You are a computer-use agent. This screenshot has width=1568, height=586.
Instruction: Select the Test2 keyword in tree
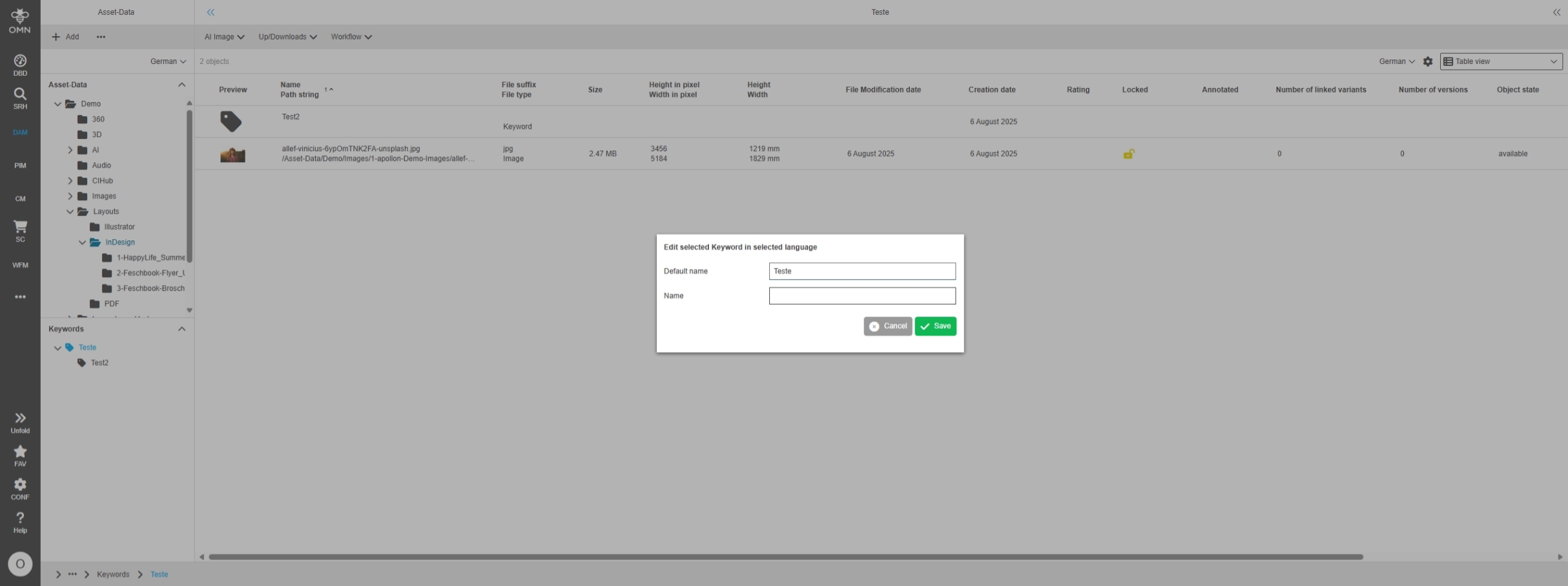pos(99,363)
